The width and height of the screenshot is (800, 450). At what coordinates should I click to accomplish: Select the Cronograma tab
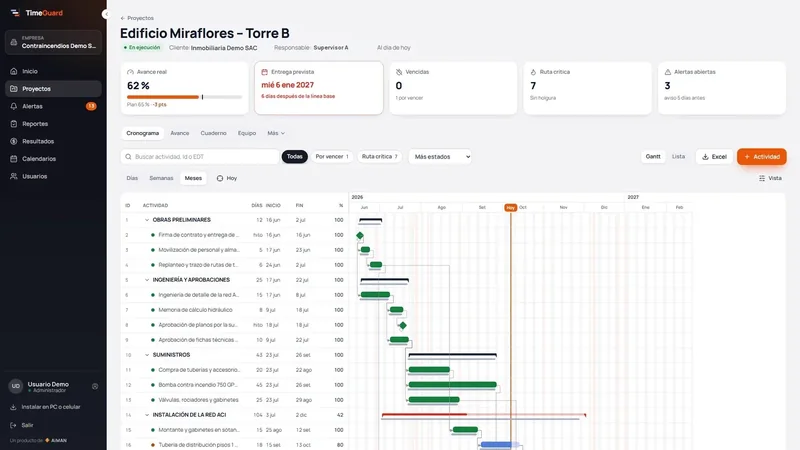pos(142,133)
